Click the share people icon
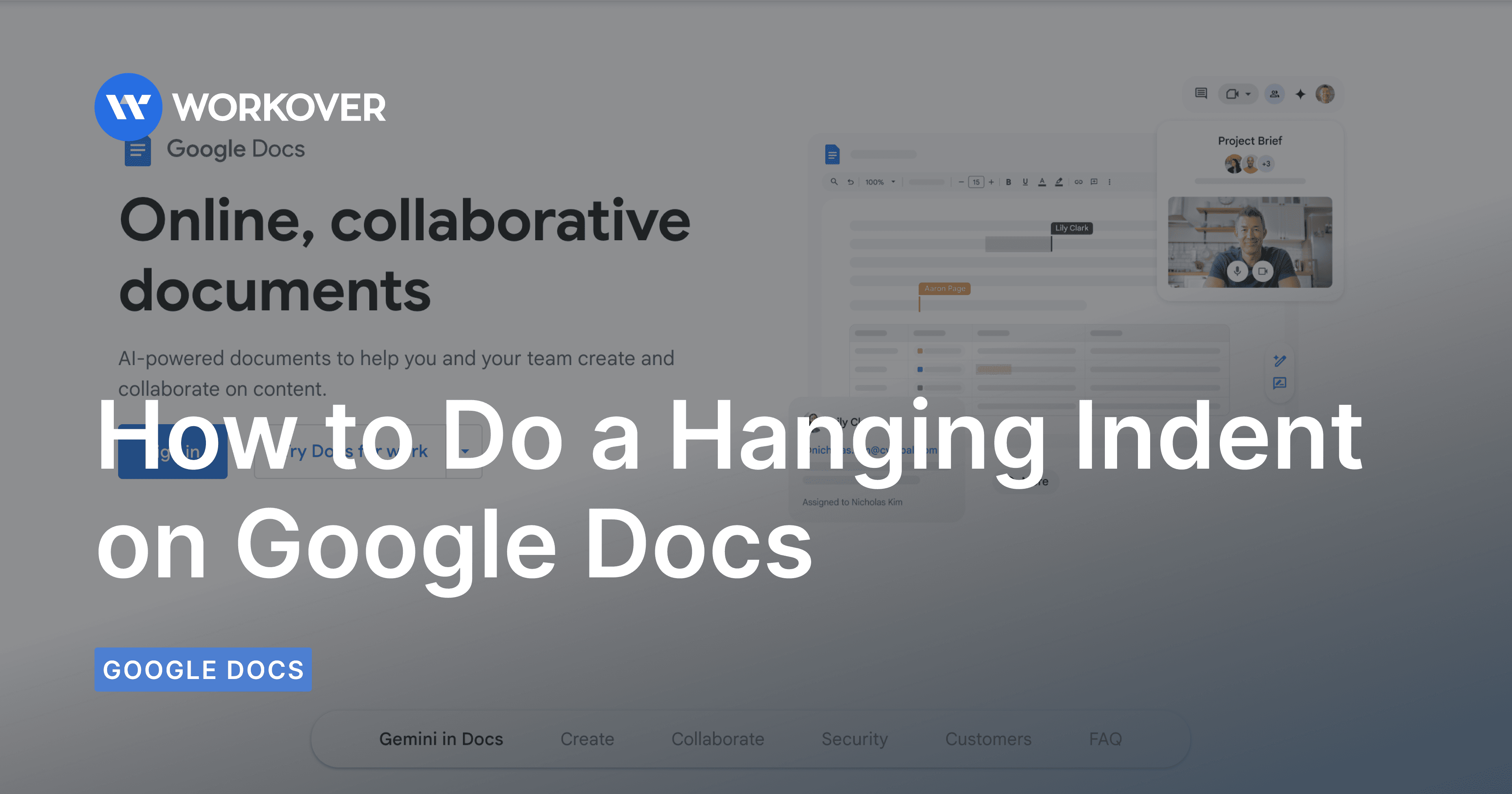Viewport: 1512px width, 794px height. click(1274, 94)
